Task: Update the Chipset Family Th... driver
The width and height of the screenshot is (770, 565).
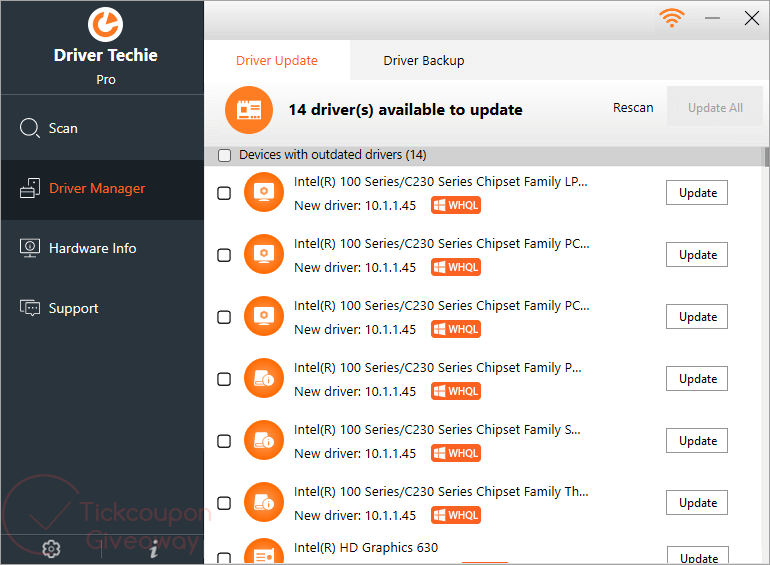Action: (697, 503)
